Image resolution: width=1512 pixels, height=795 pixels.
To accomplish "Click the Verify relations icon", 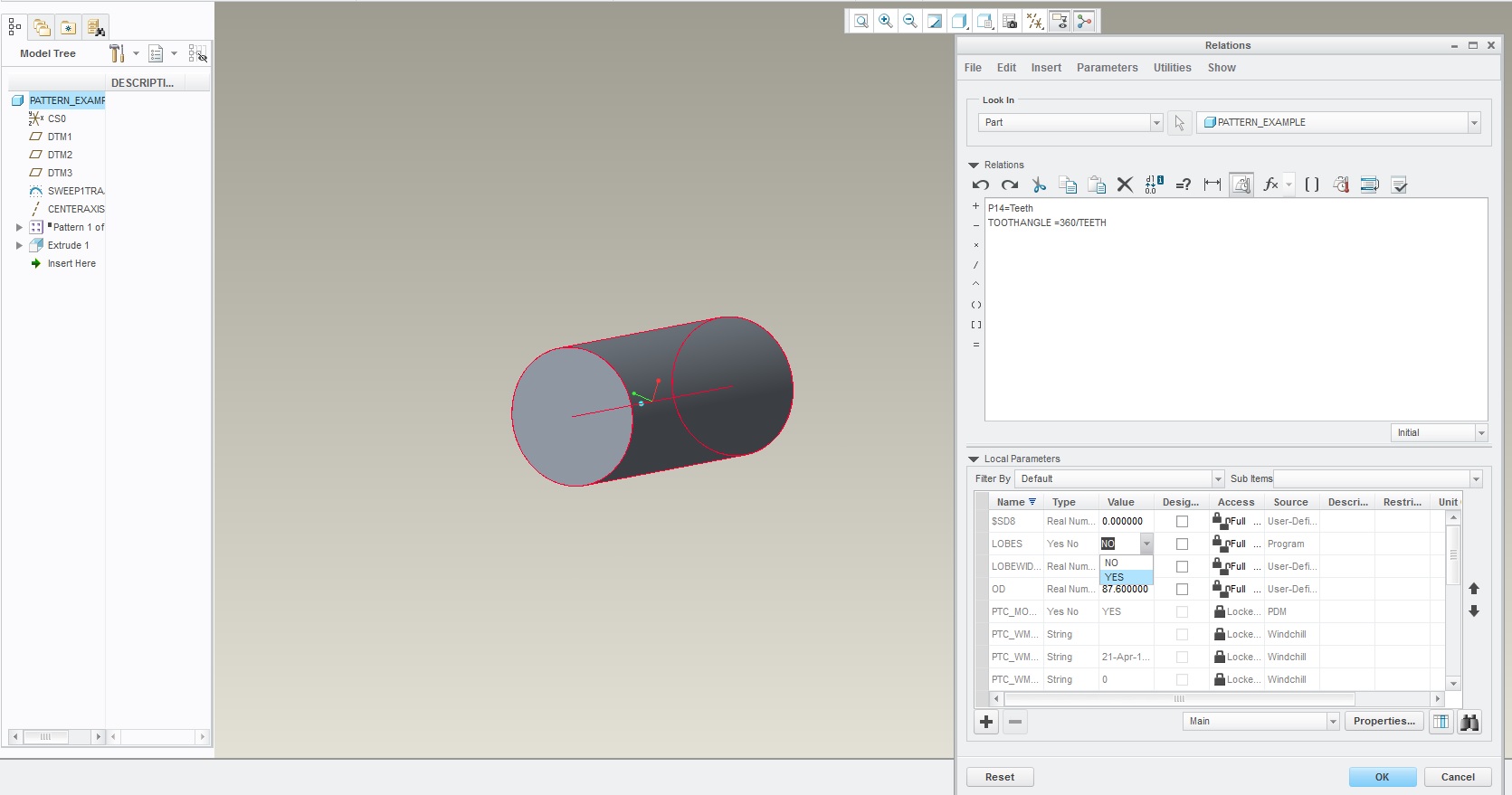I will (x=1399, y=185).
